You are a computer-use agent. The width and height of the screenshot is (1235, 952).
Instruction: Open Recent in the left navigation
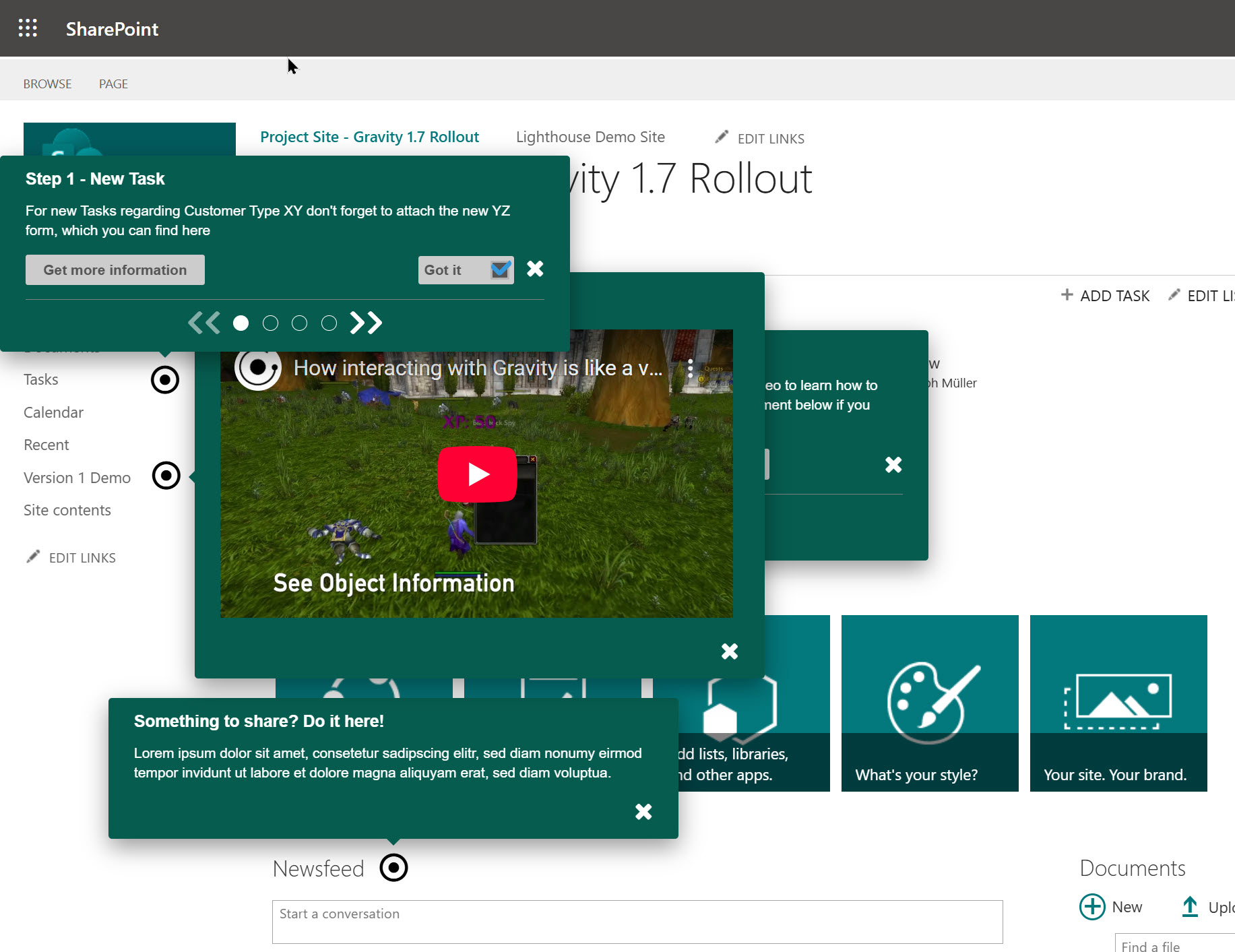point(46,445)
